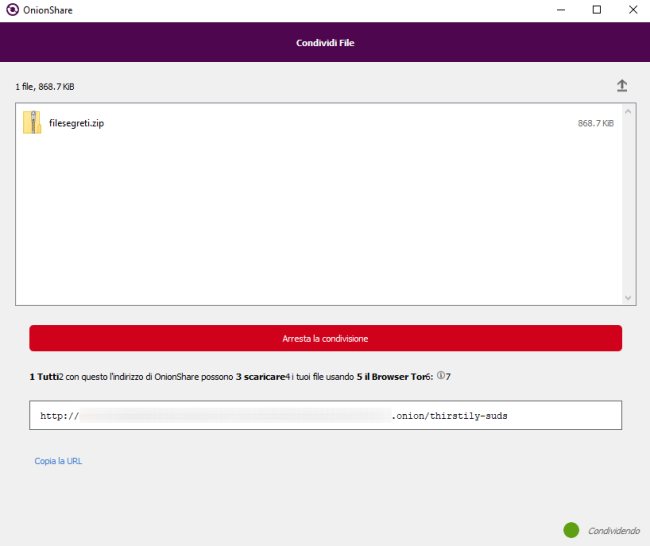Click the '1 file, 868.7 KiB' summary label

coord(46,87)
